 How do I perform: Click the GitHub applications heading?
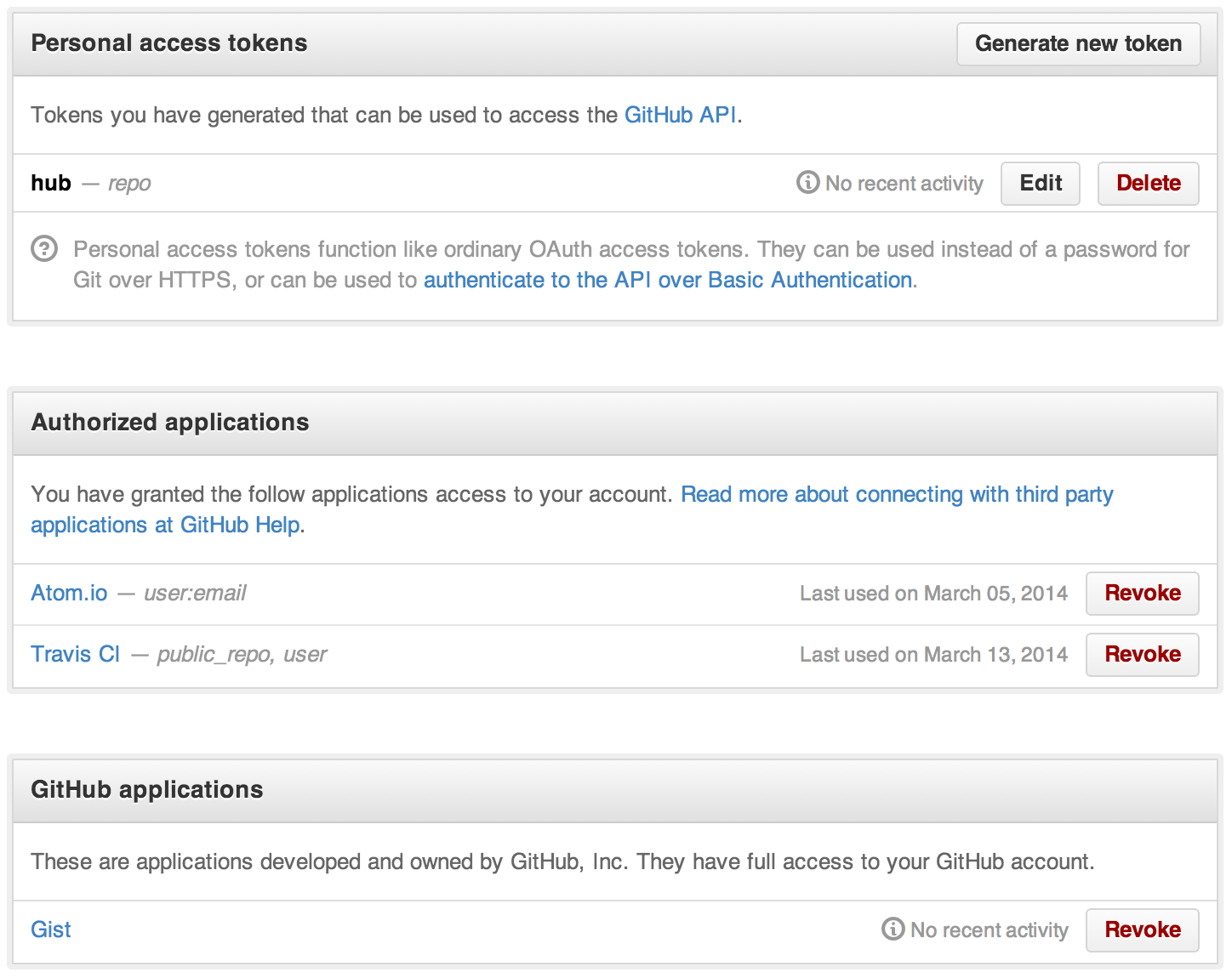pos(147,790)
